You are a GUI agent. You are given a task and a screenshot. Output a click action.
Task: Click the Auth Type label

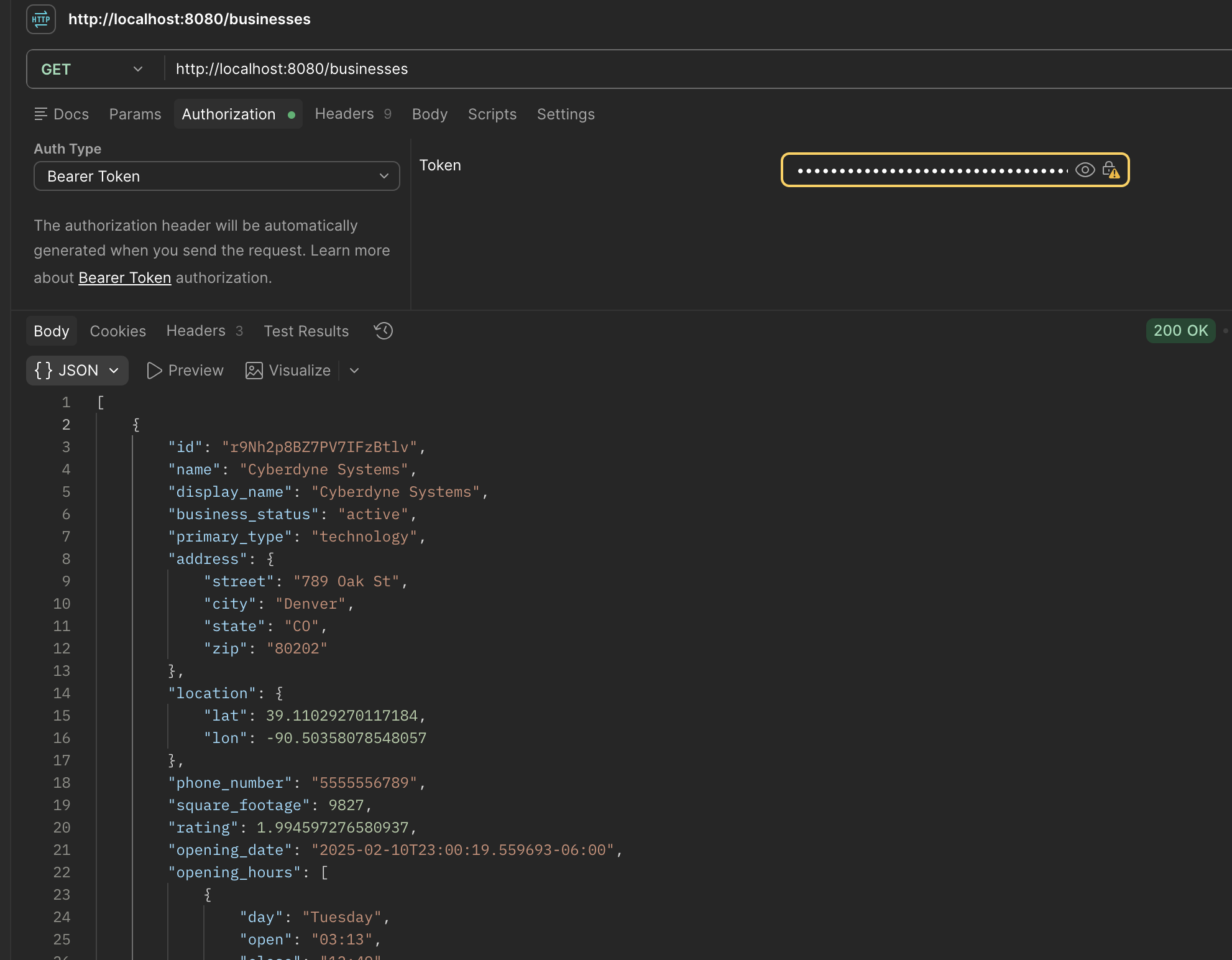click(x=68, y=149)
